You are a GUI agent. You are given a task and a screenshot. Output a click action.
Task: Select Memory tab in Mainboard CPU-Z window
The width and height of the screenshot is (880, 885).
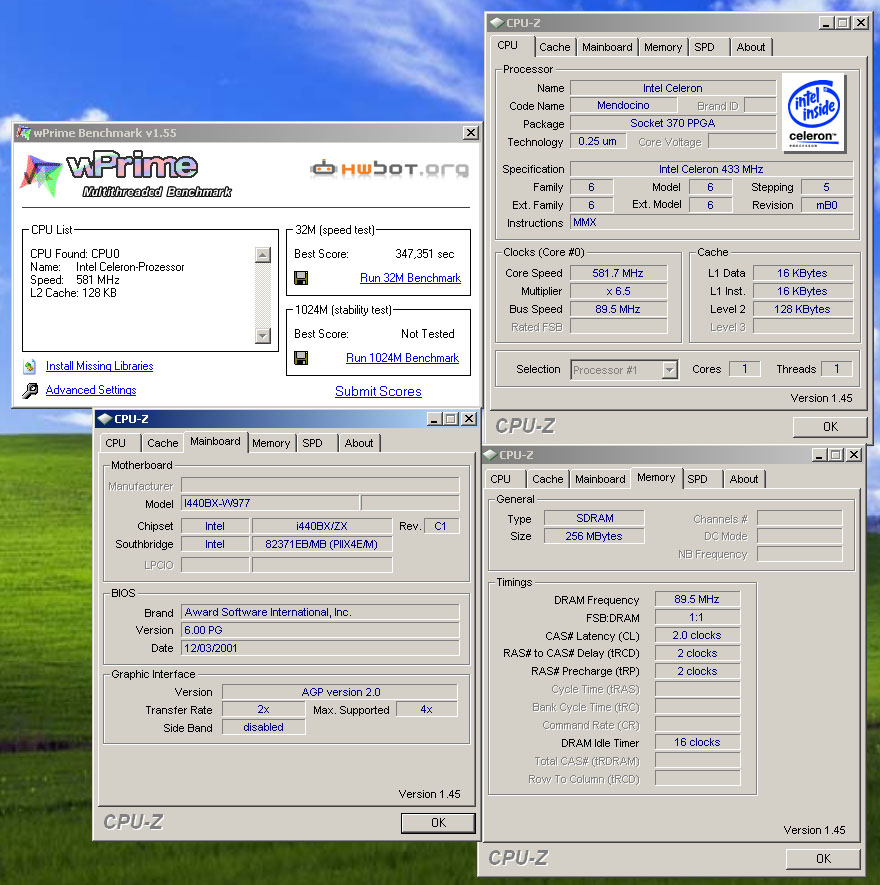click(271, 443)
